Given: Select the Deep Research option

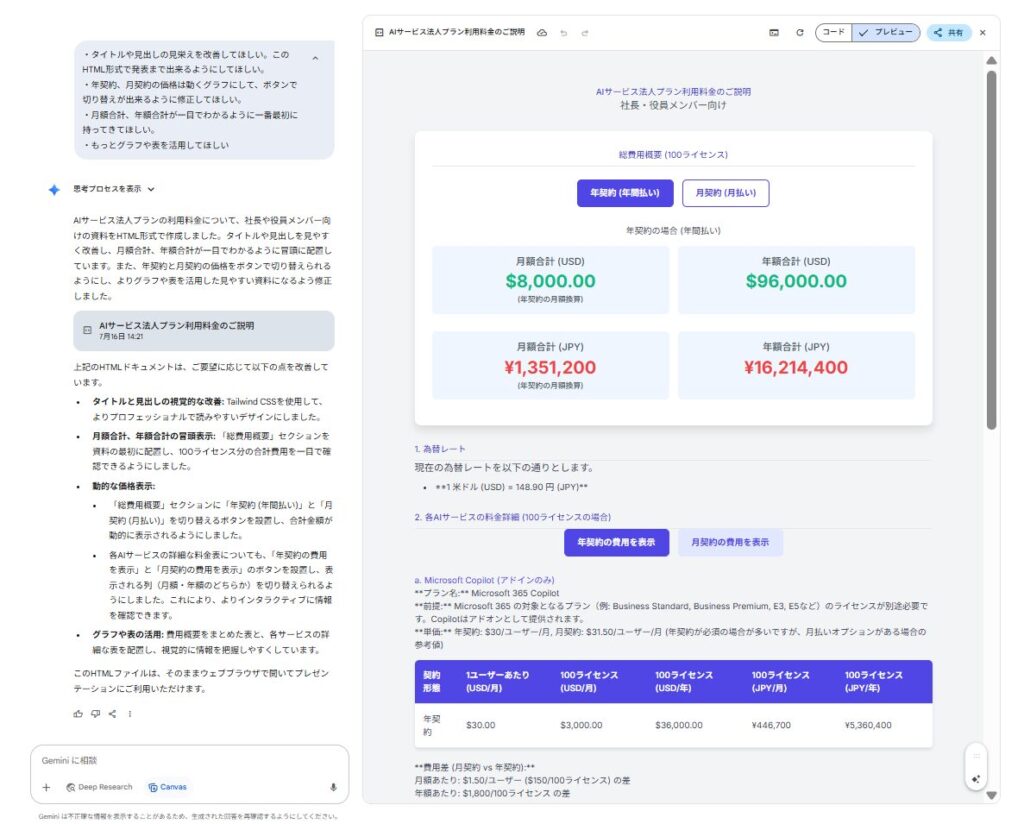Looking at the screenshot, I should coord(99,787).
